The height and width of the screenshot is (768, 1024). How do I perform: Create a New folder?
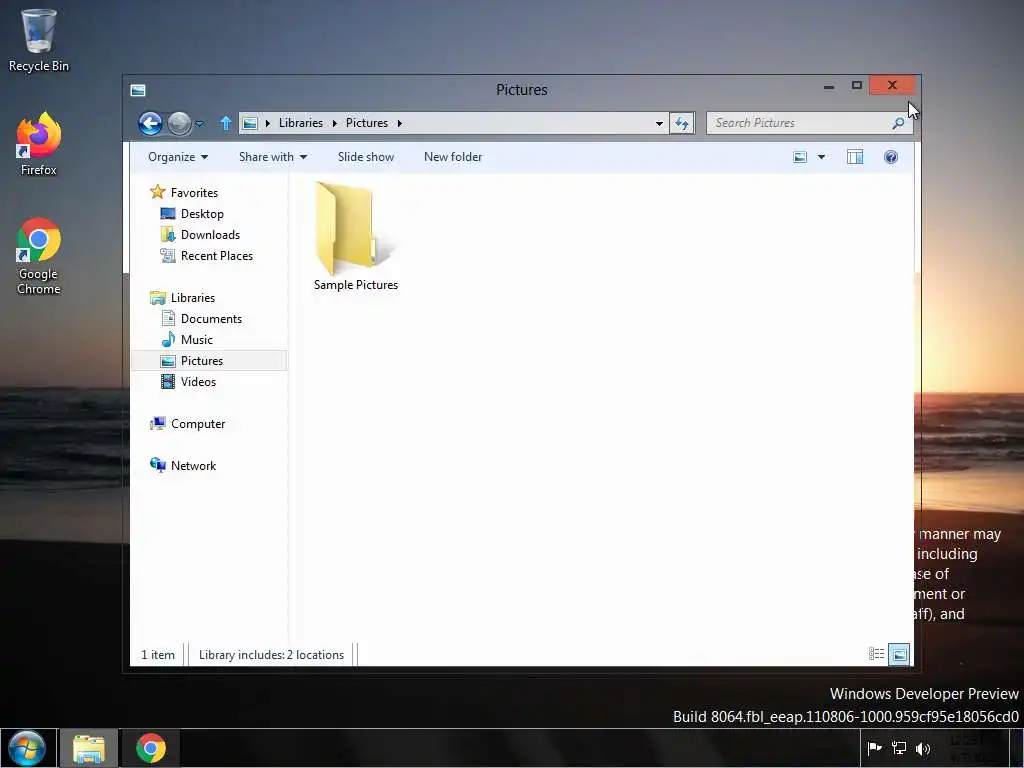click(453, 157)
